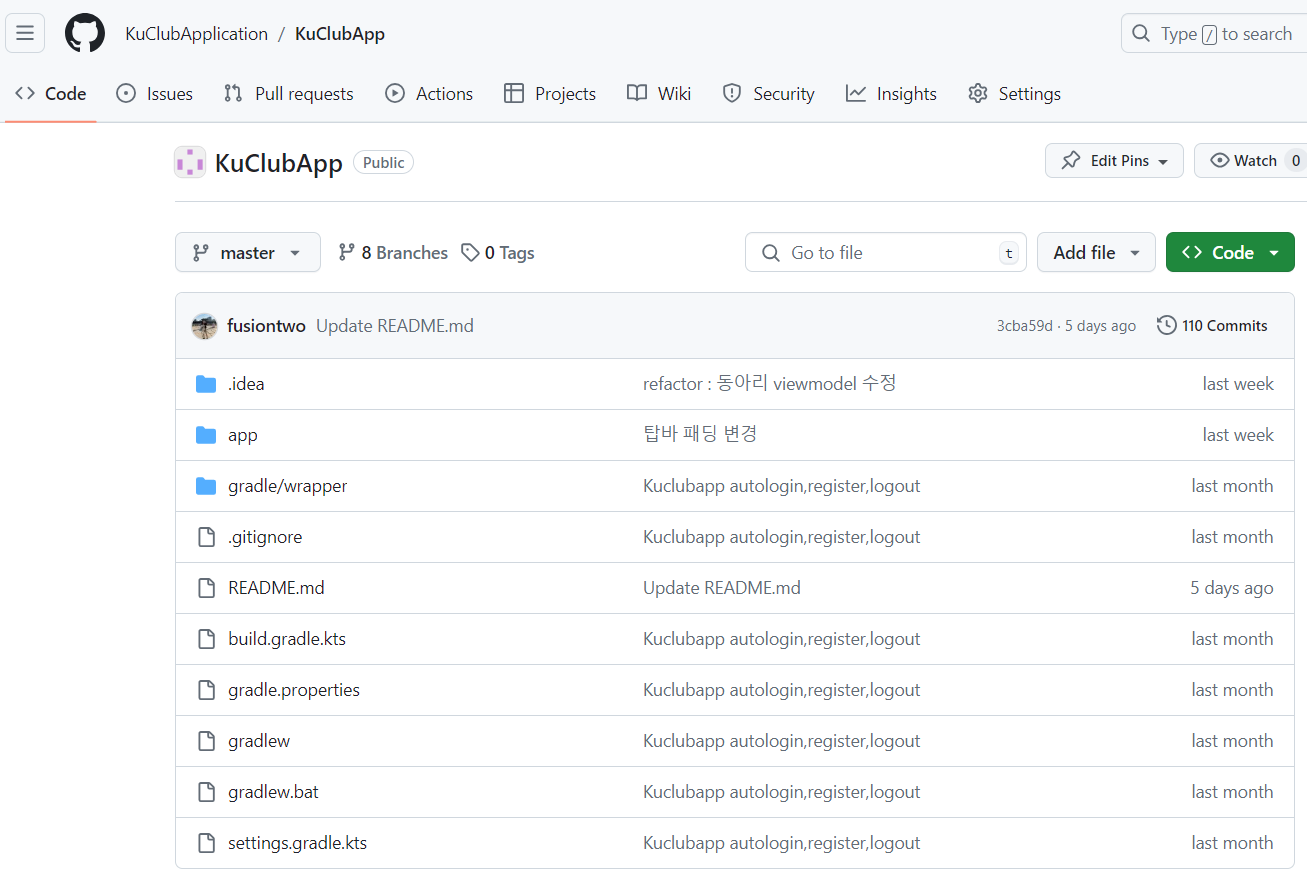The height and width of the screenshot is (879, 1307).
Task: Click the magnifier icon in Go to file
Action: click(x=770, y=253)
